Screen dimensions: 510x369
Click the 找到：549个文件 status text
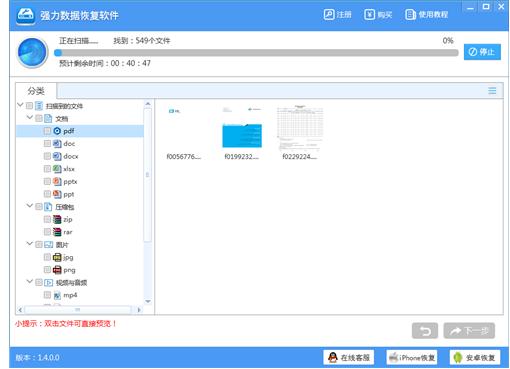click(142, 41)
